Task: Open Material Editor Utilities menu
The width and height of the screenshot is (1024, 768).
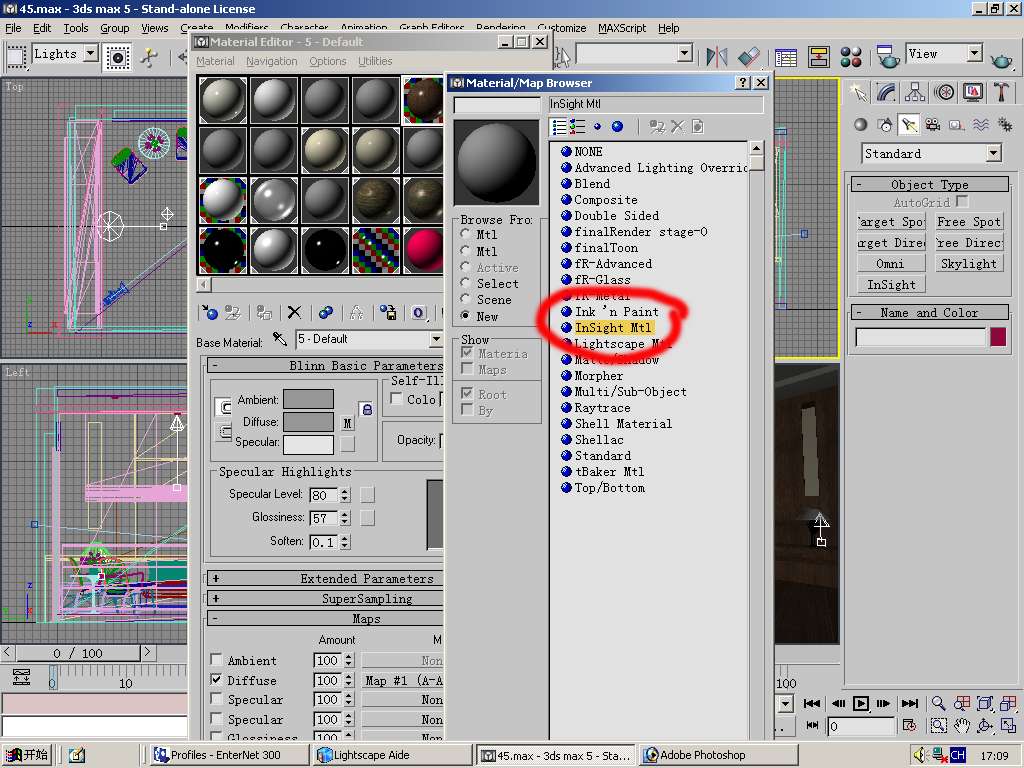Action: pos(375,61)
